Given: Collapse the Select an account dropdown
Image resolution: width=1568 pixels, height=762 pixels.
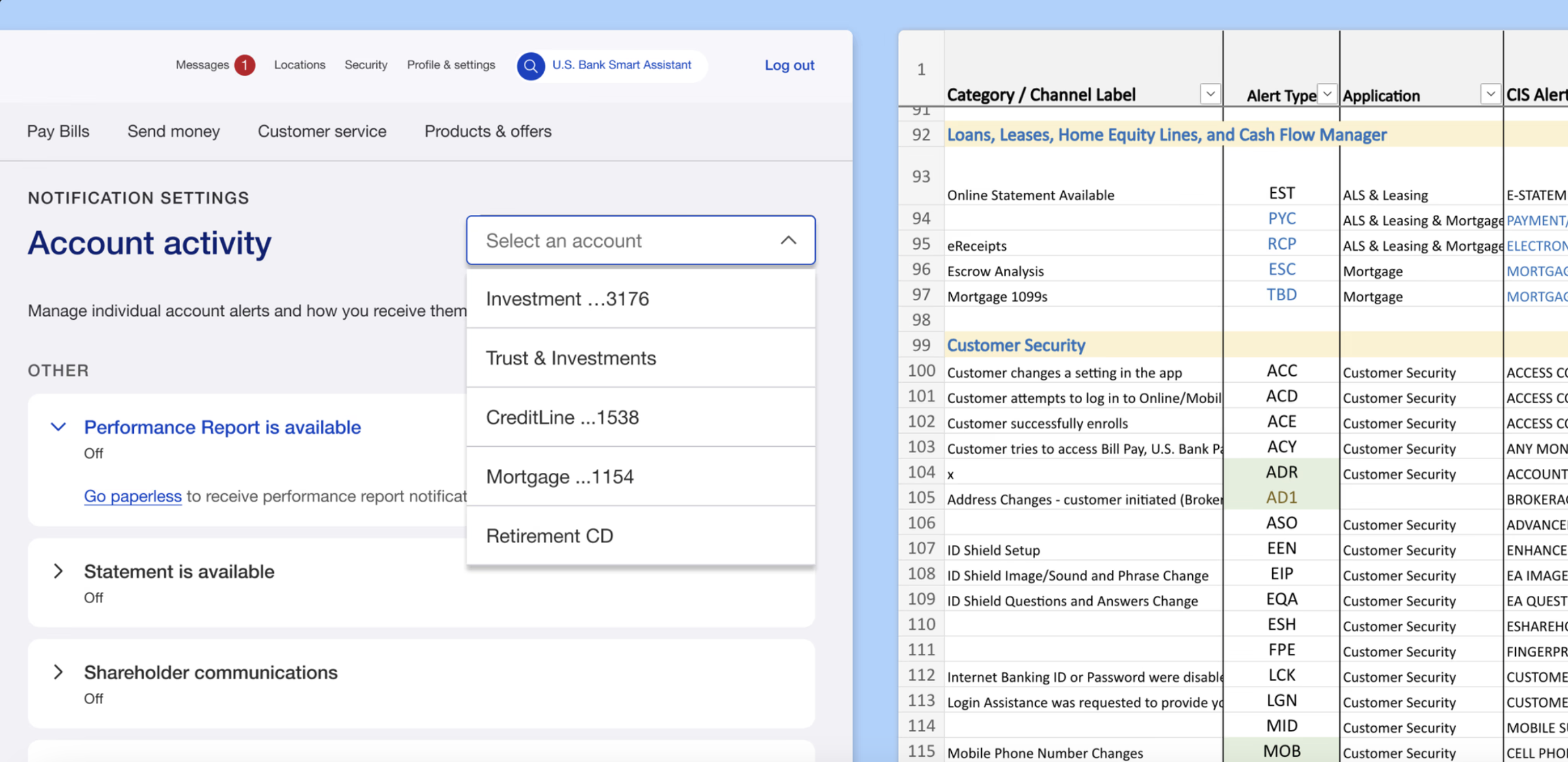Looking at the screenshot, I should (787, 240).
